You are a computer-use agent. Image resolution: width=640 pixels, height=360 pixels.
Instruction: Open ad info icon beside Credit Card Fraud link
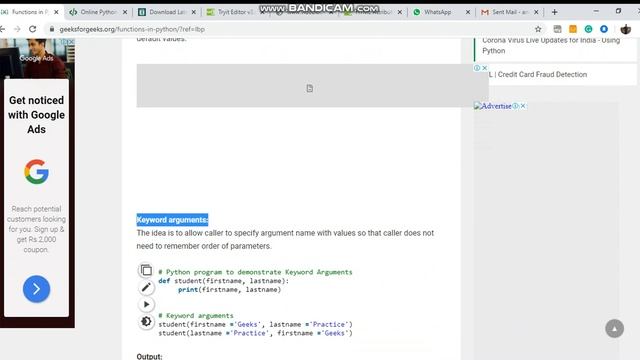477,68
